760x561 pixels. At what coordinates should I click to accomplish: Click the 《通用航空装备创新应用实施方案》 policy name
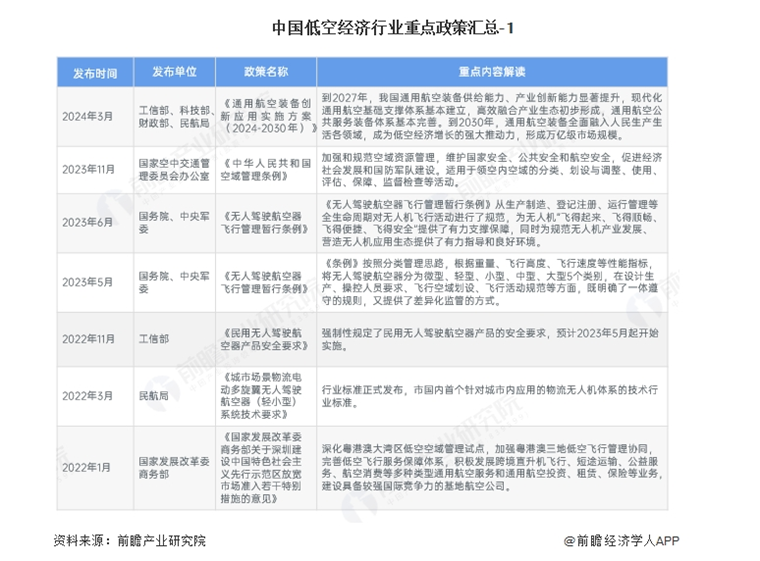tap(265, 117)
